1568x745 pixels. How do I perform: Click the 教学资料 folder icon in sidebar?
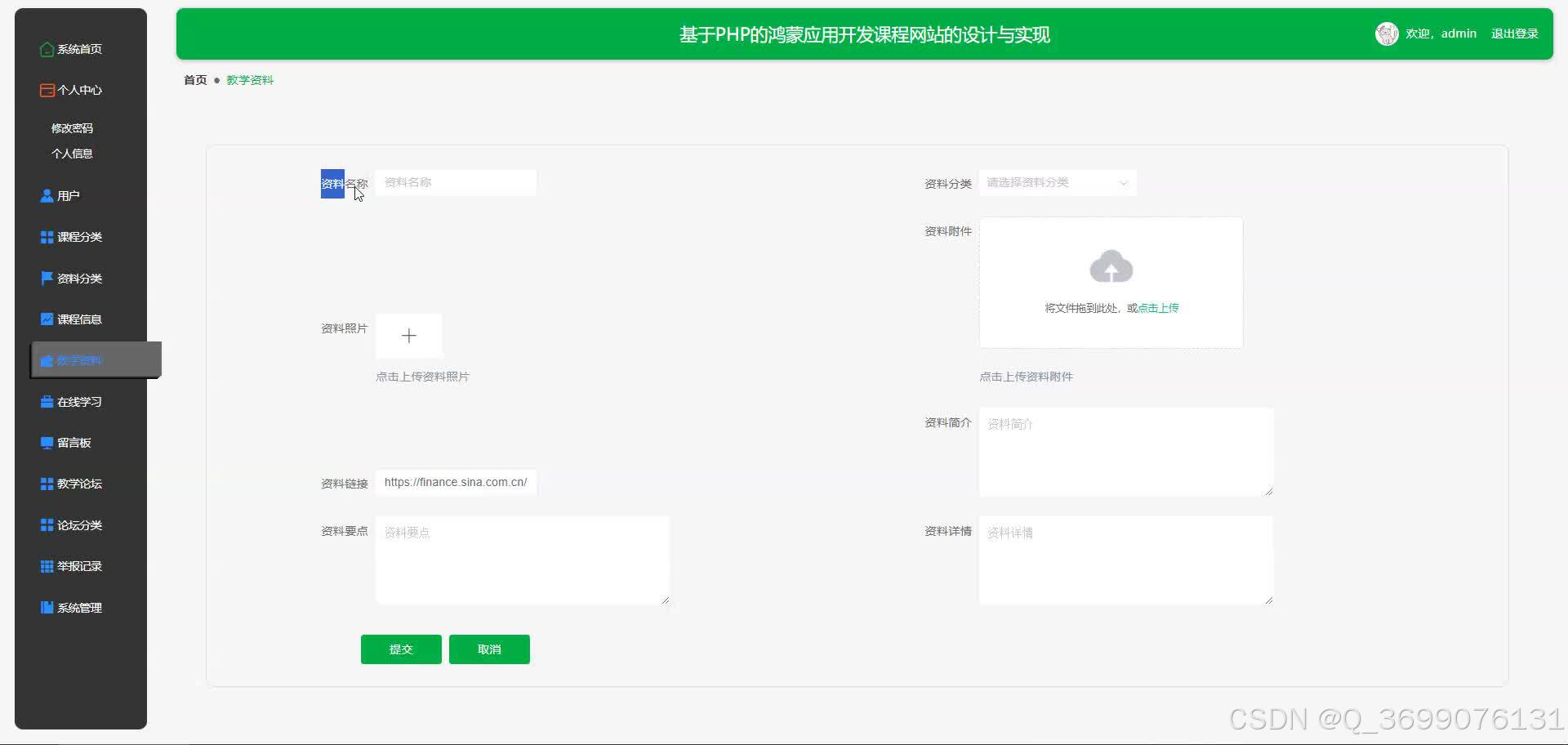coord(47,360)
